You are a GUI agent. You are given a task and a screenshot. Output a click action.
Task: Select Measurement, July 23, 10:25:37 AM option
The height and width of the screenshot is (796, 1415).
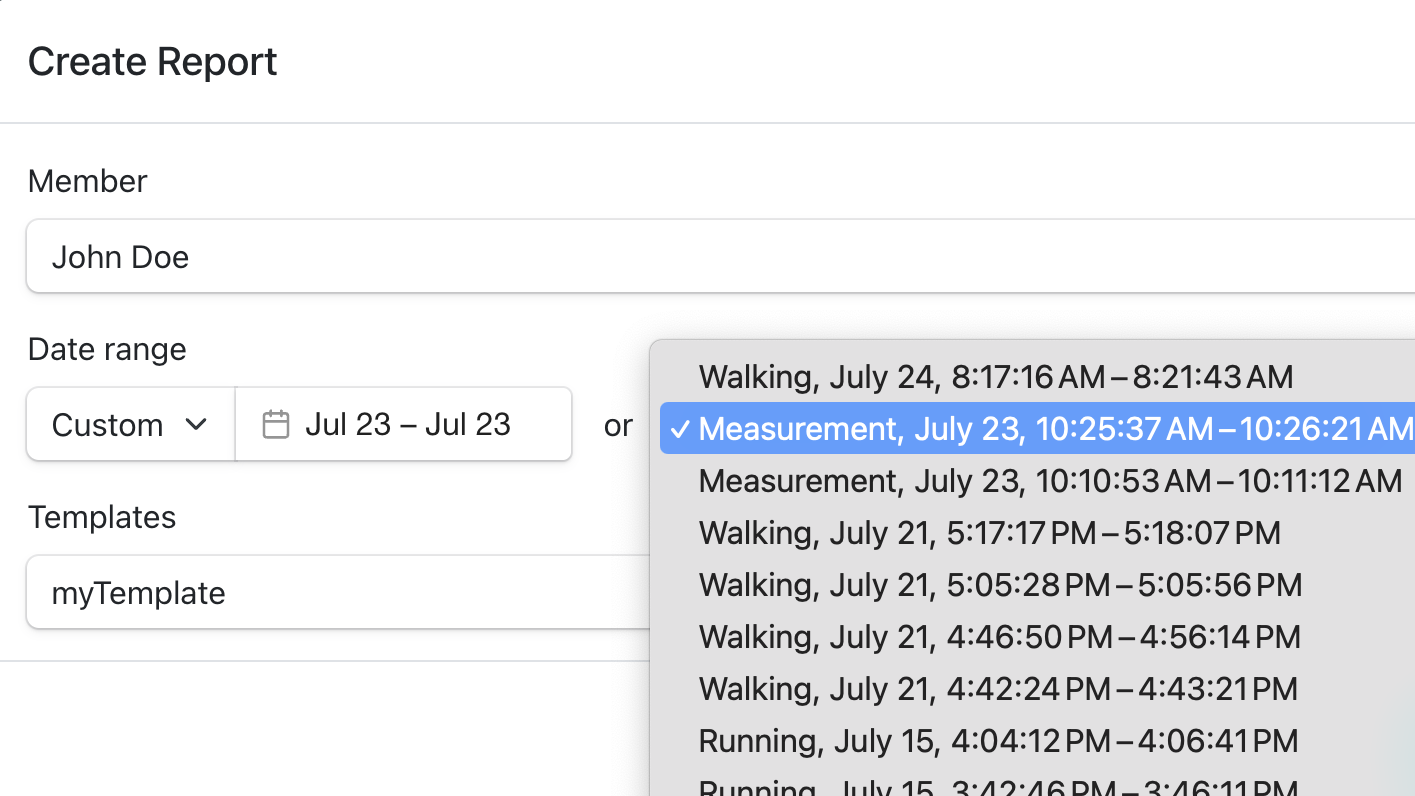tap(1050, 429)
